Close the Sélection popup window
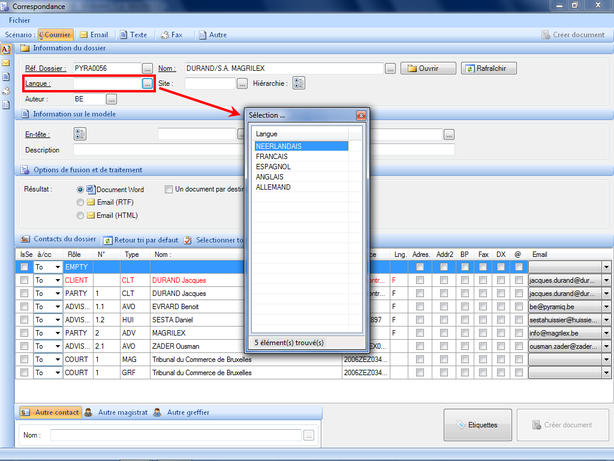 [362, 115]
